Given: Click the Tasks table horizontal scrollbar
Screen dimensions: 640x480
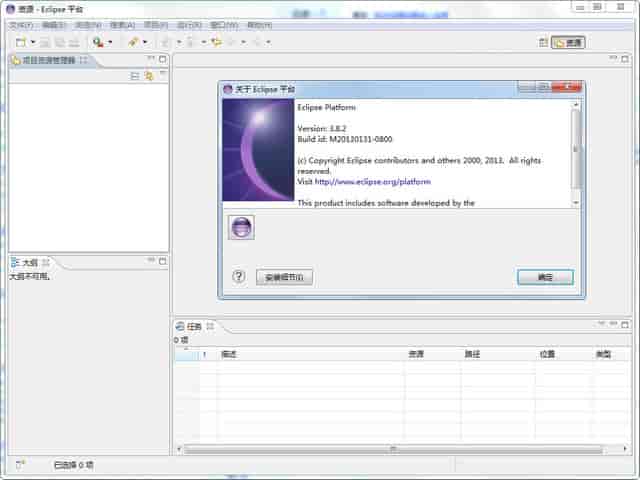Looking at the screenshot, I should (x=393, y=449).
